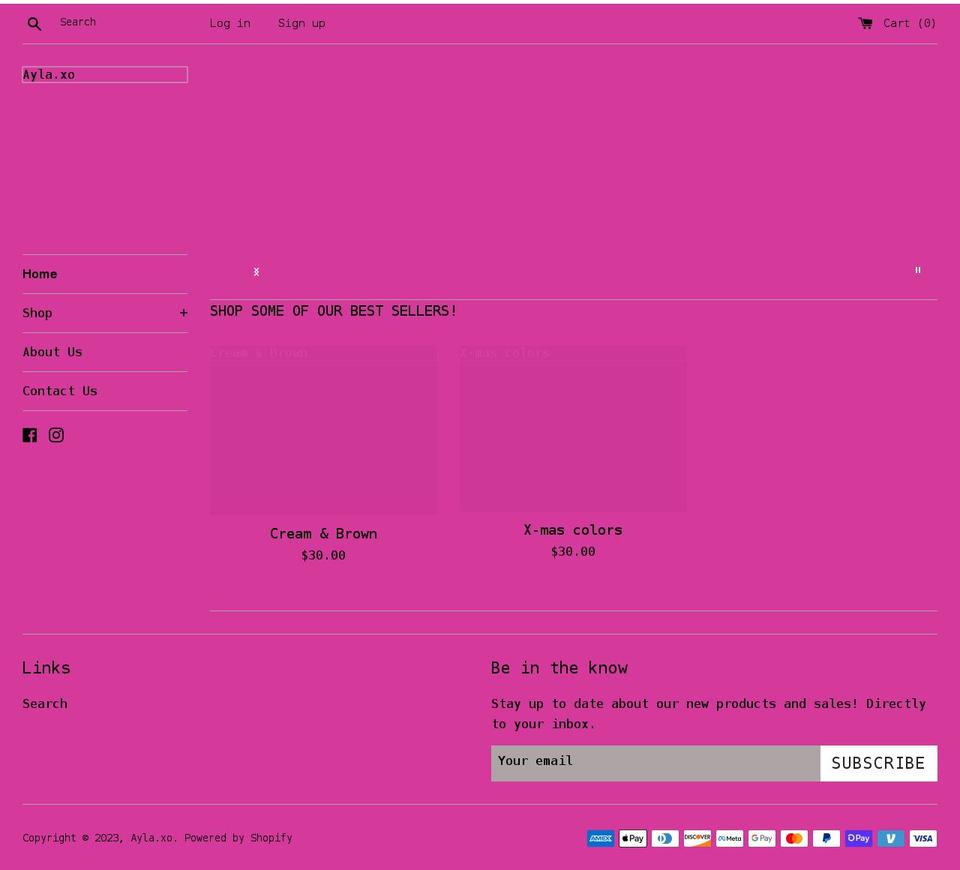Click the best sellers section heading
This screenshot has height=870, width=960.
(333, 311)
